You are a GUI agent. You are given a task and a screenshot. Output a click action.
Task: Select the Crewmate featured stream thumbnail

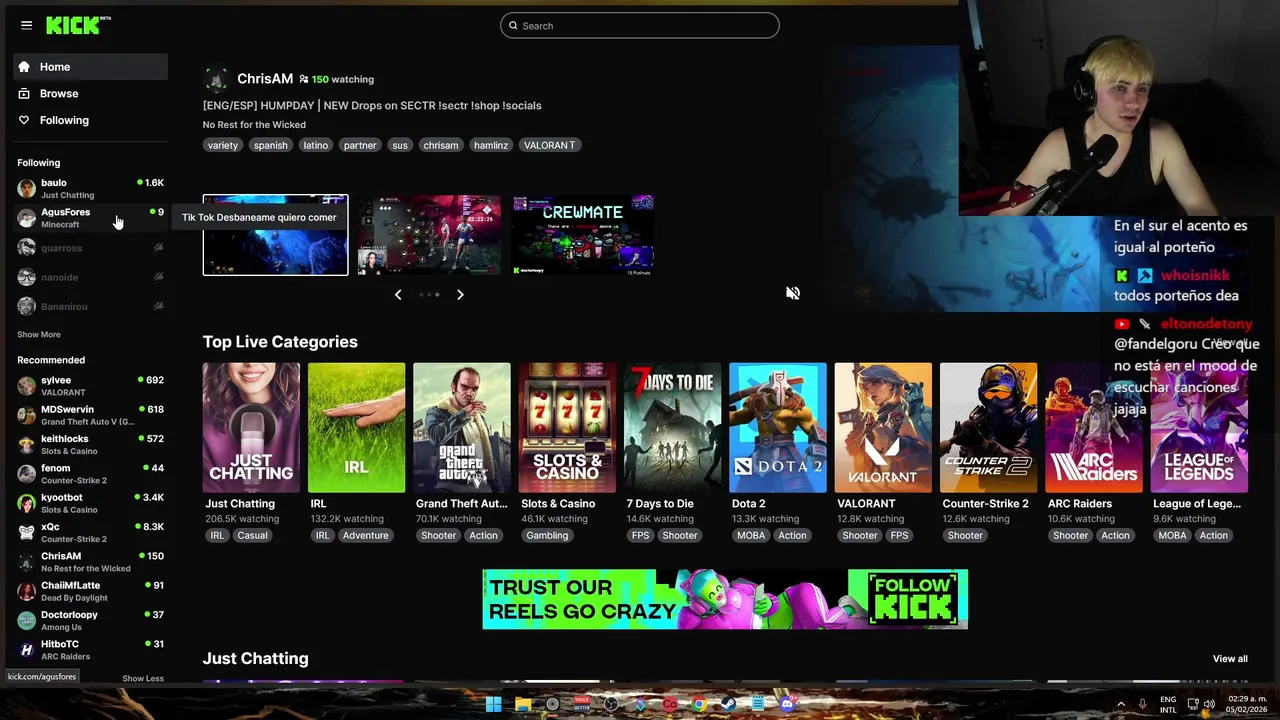pyautogui.click(x=584, y=235)
